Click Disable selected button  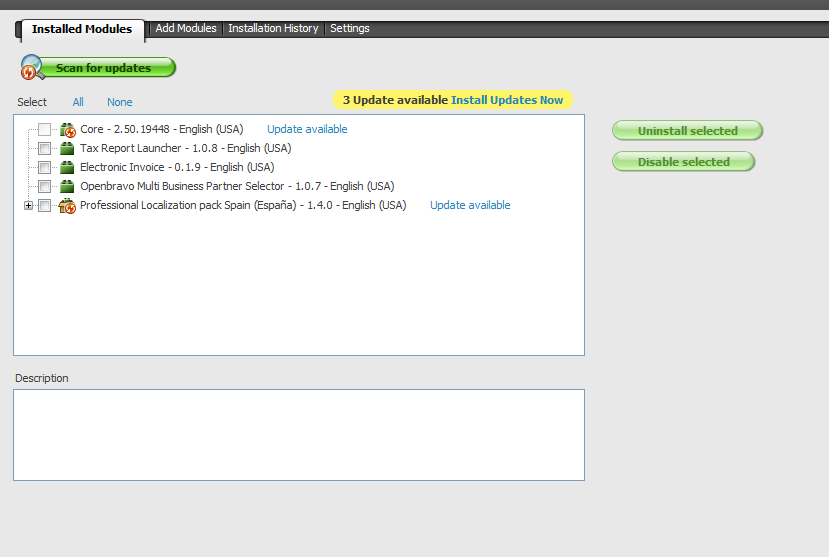tap(683, 162)
